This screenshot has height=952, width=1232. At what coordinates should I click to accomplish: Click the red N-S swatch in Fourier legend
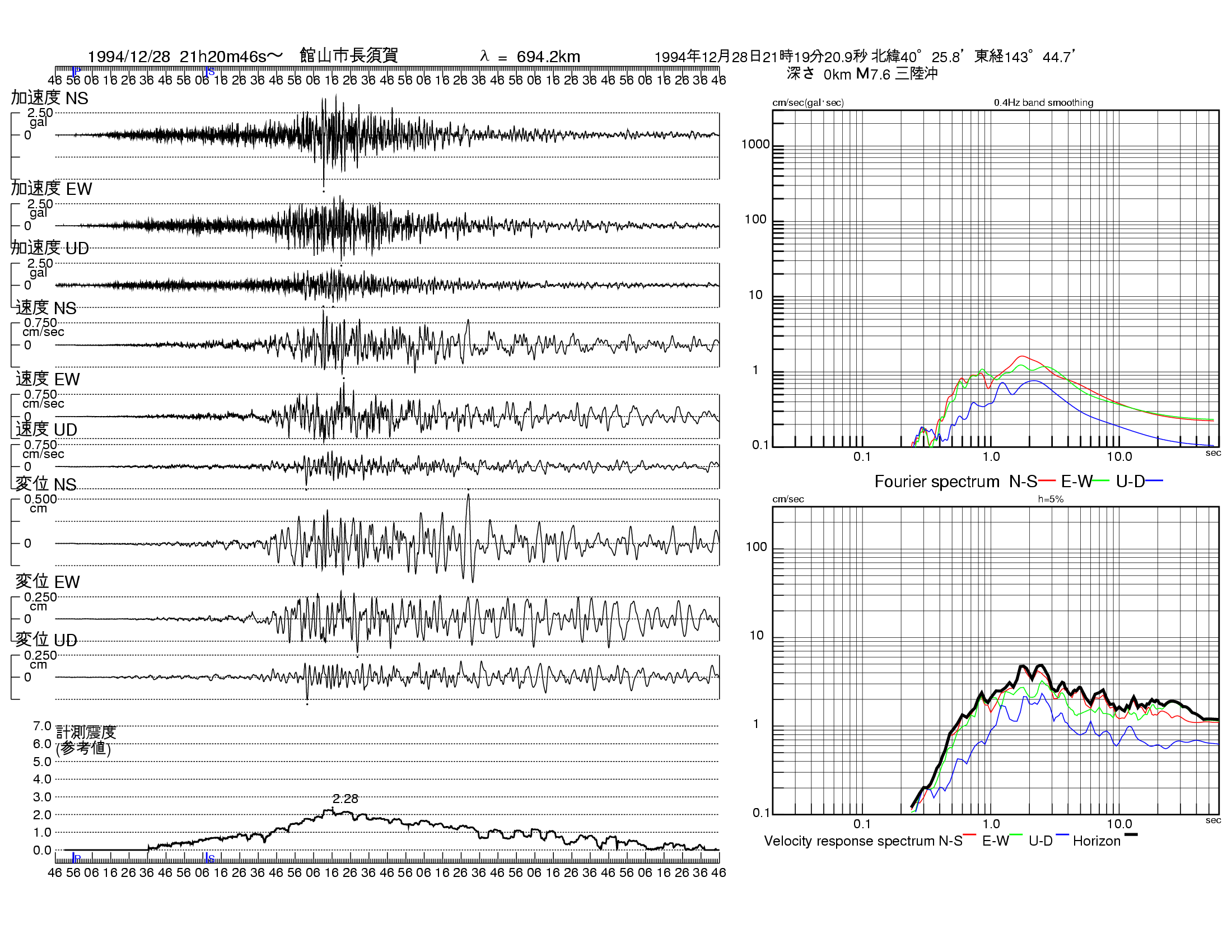(x=1047, y=480)
